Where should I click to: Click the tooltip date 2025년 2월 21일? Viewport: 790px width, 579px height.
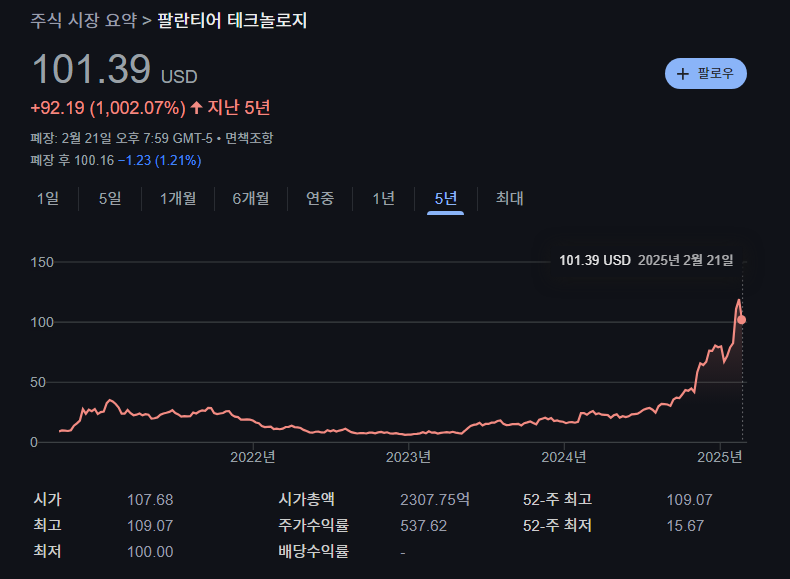point(686,260)
